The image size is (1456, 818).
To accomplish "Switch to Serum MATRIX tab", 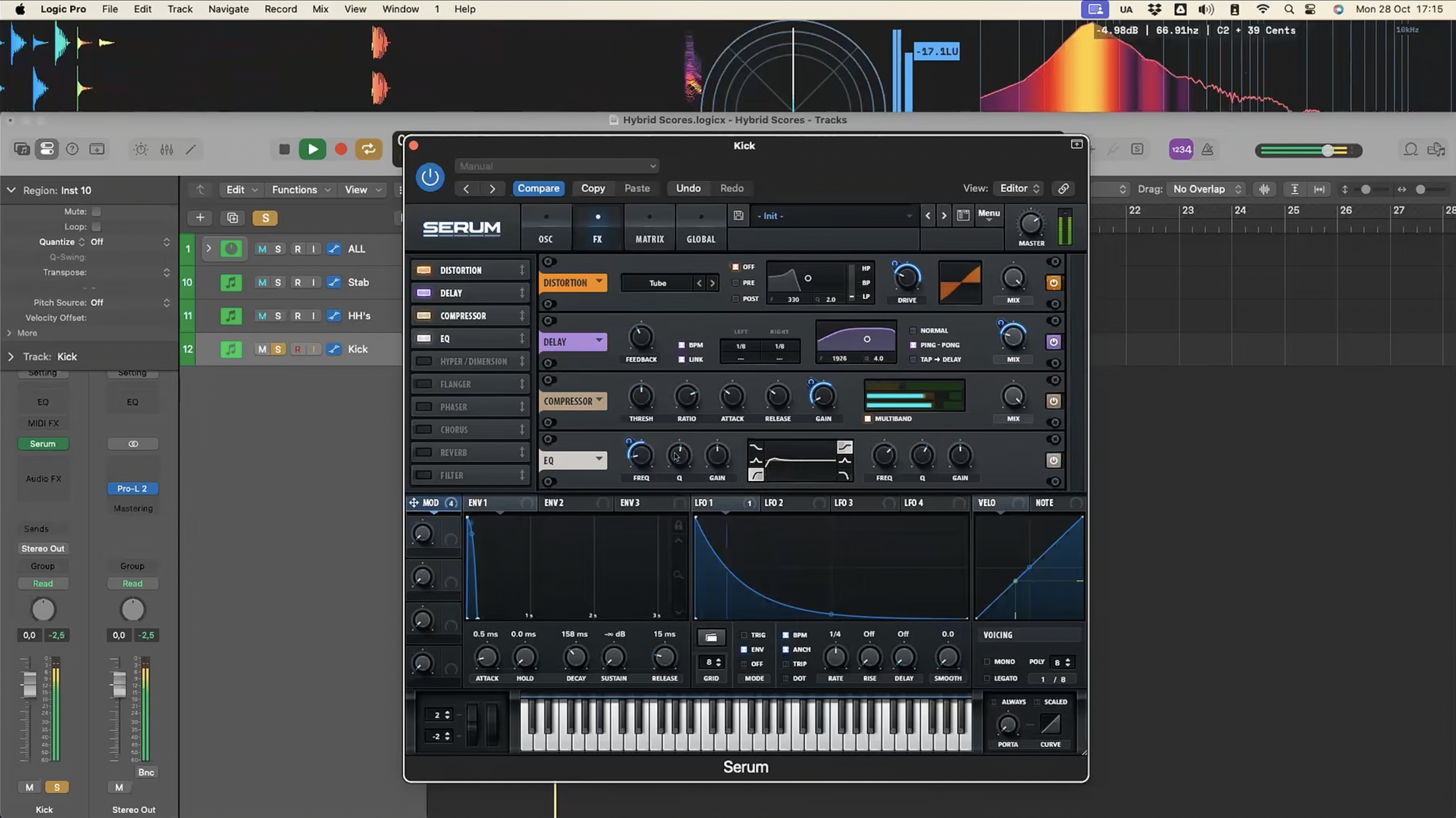I will tap(650, 228).
